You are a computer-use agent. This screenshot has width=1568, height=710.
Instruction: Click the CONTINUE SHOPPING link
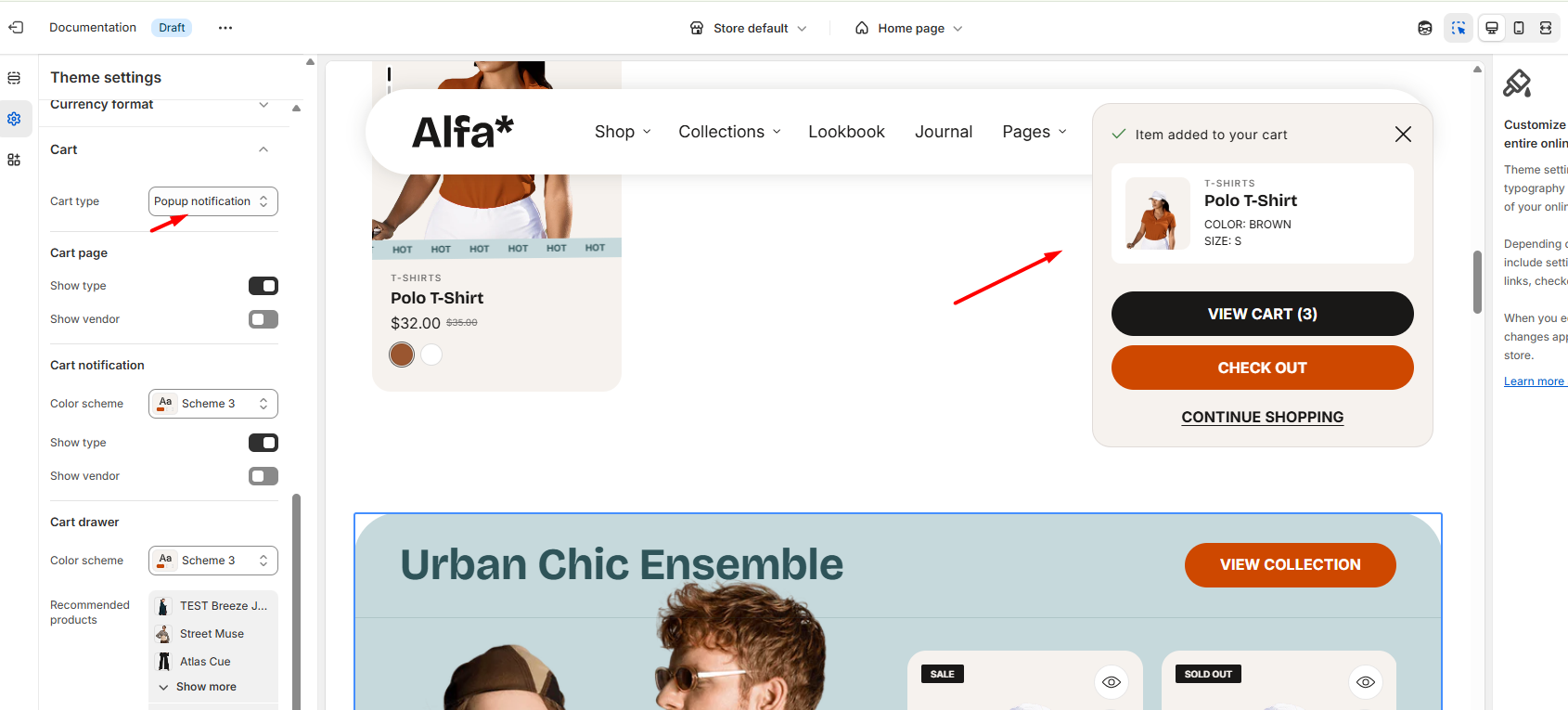point(1263,418)
